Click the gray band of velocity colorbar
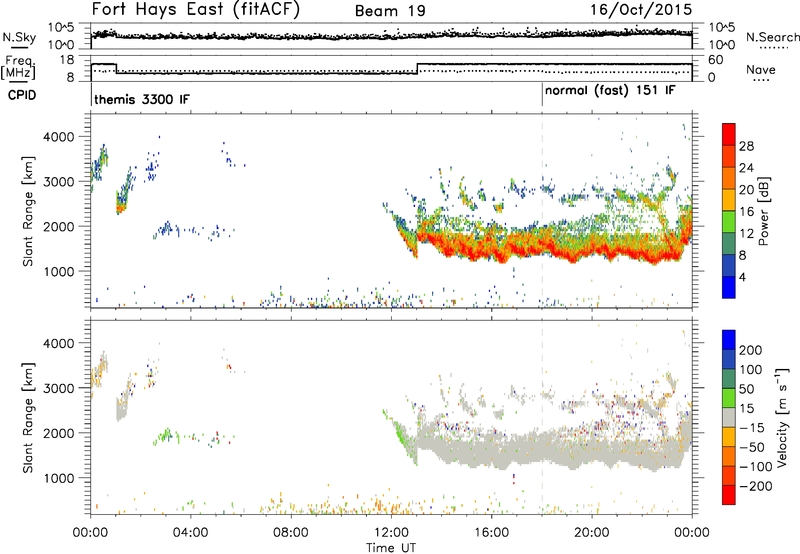 (729, 417)
